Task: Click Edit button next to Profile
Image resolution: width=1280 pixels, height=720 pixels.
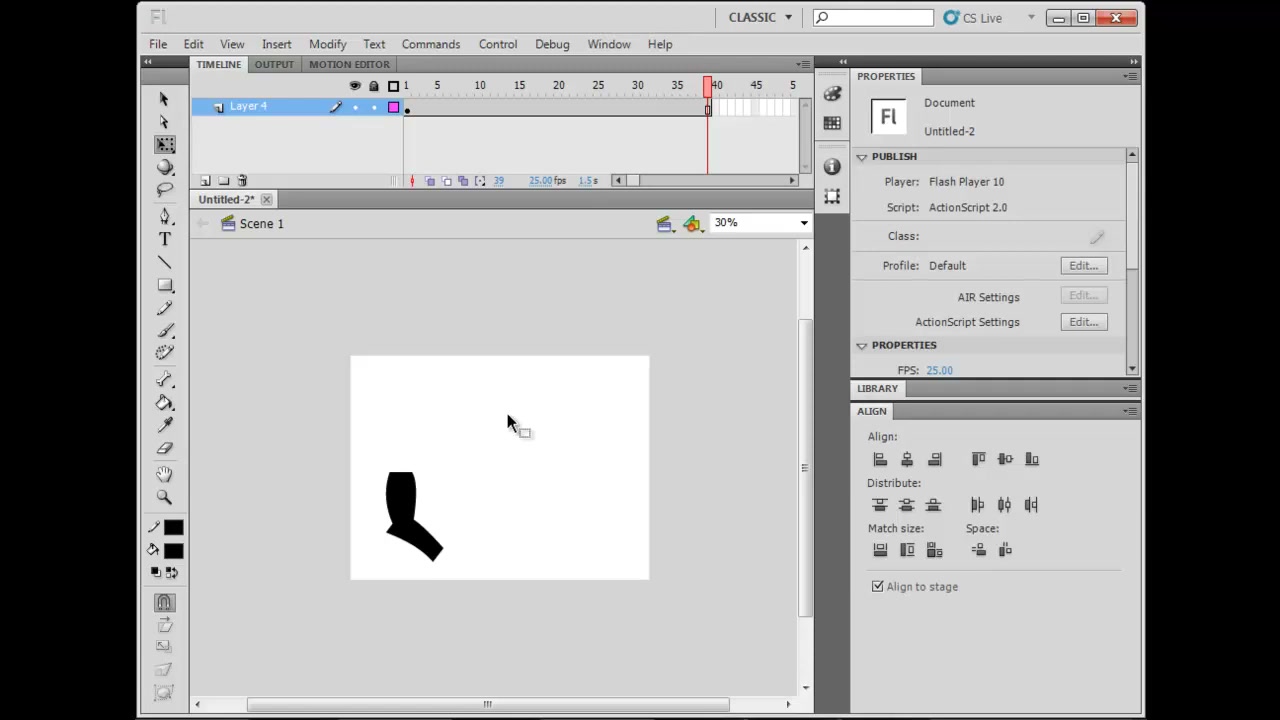Action: click(1084, 266)
